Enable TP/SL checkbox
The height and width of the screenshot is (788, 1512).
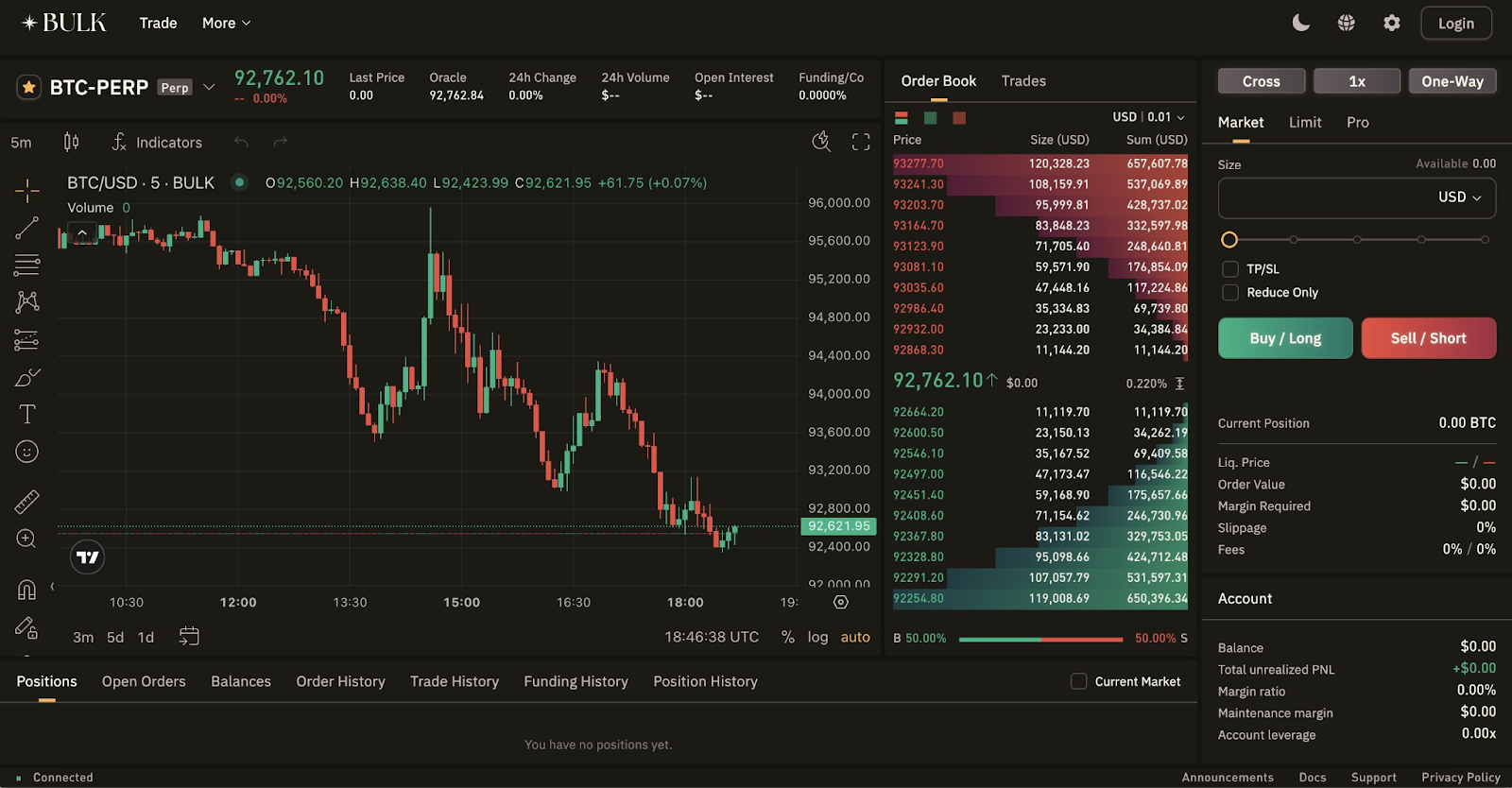pyautogui.click(x=1230, y=269)
